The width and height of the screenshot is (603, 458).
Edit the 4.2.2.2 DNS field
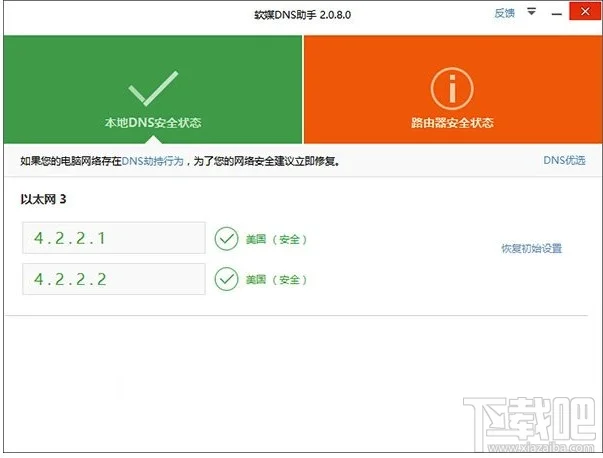[114, 279]
